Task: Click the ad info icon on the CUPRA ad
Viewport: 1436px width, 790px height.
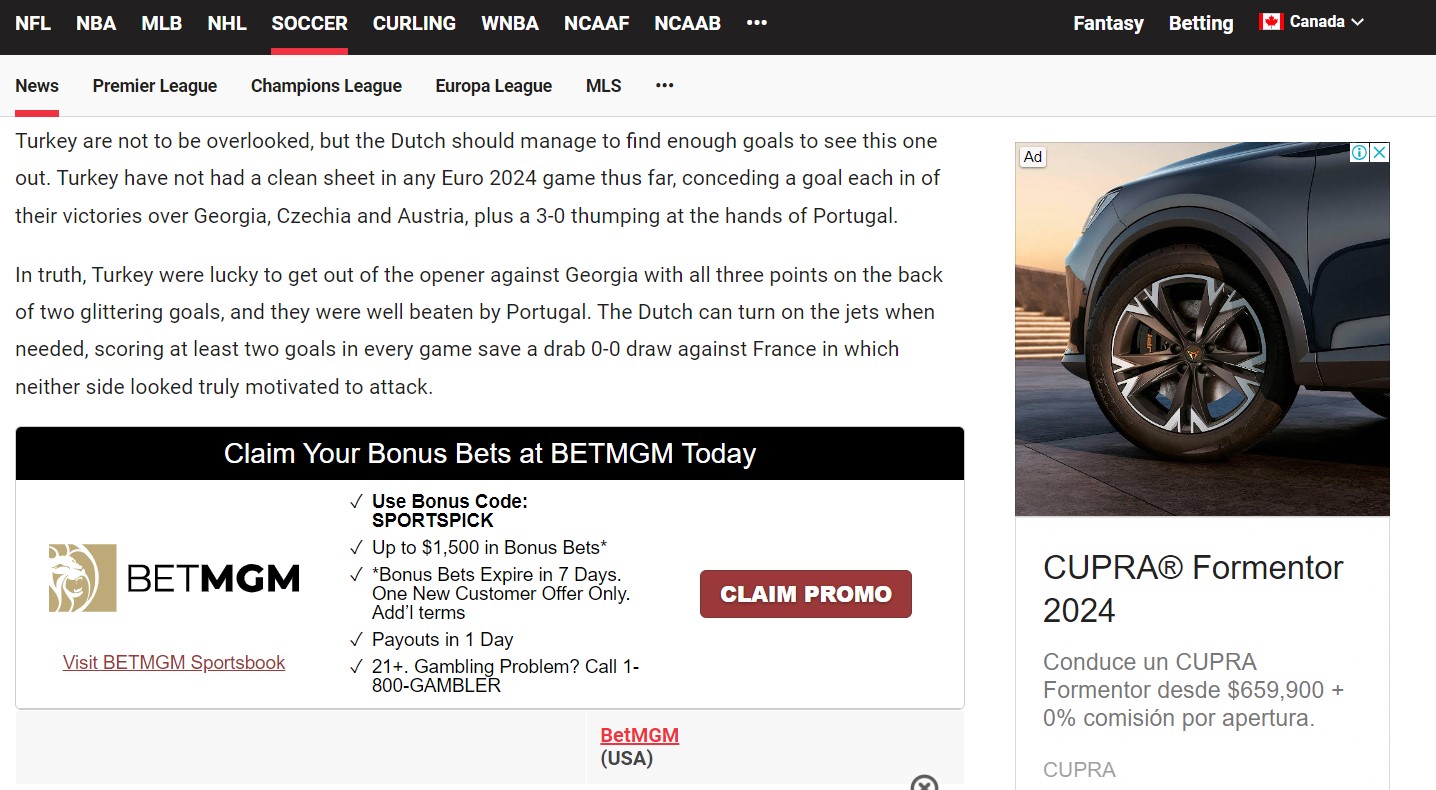Action: (x=1359, y=153)
